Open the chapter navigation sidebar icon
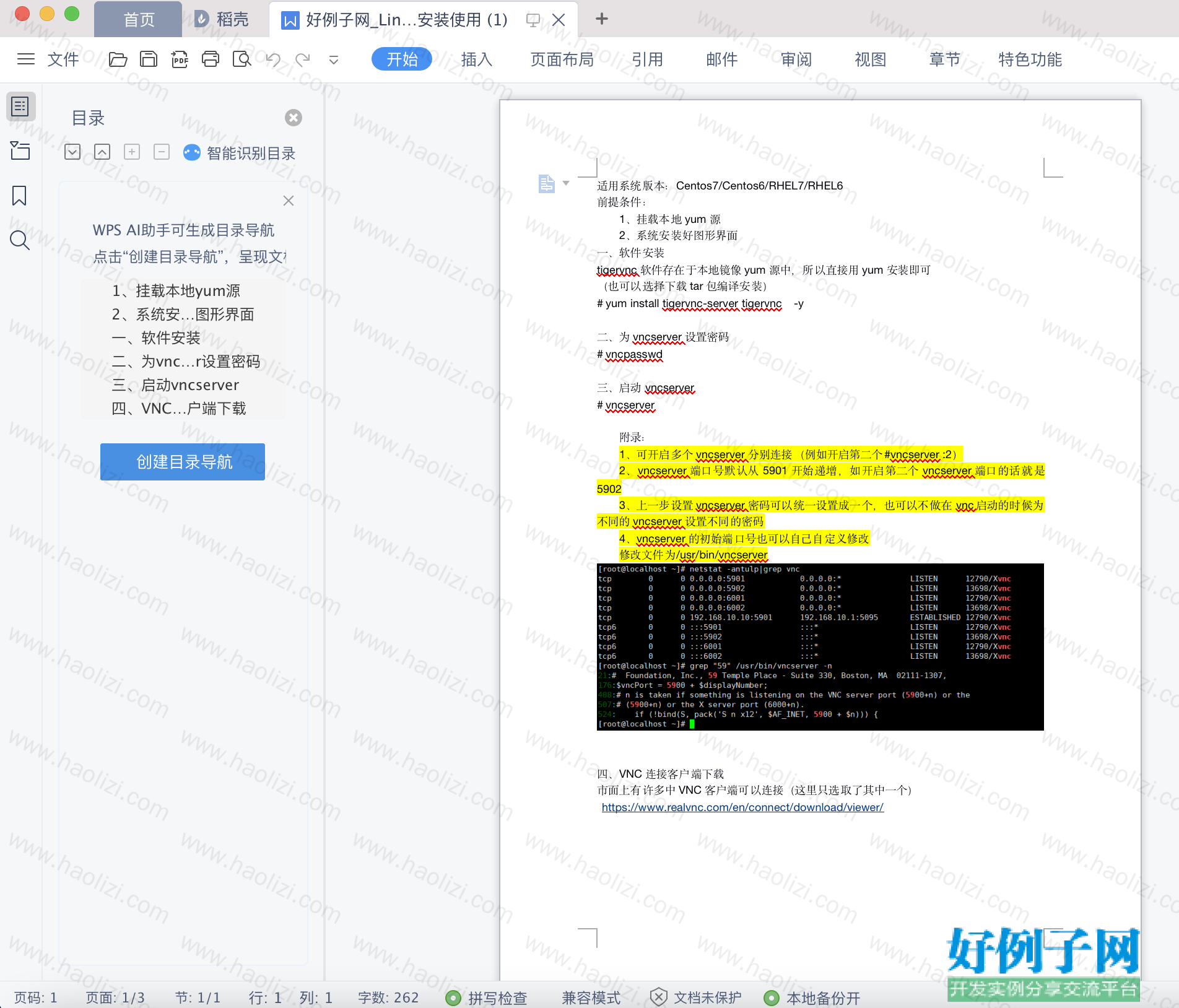Screen dimensions: 1179x1008 click(x=20, y=150)
